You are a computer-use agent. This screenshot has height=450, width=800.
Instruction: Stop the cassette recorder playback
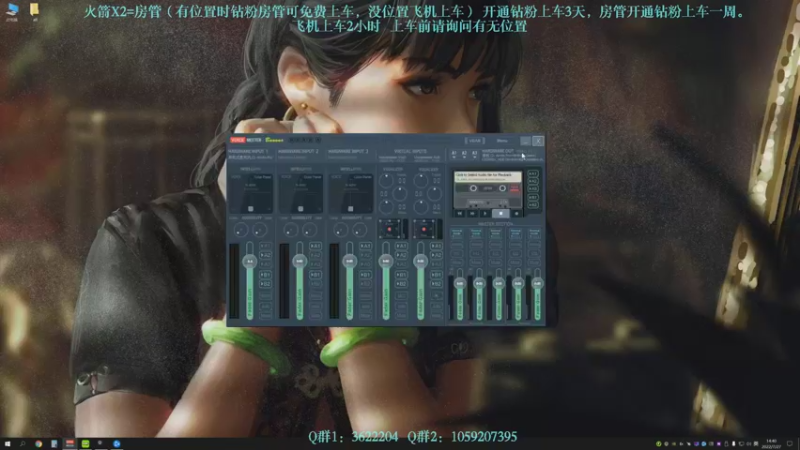tap(501, 213)
